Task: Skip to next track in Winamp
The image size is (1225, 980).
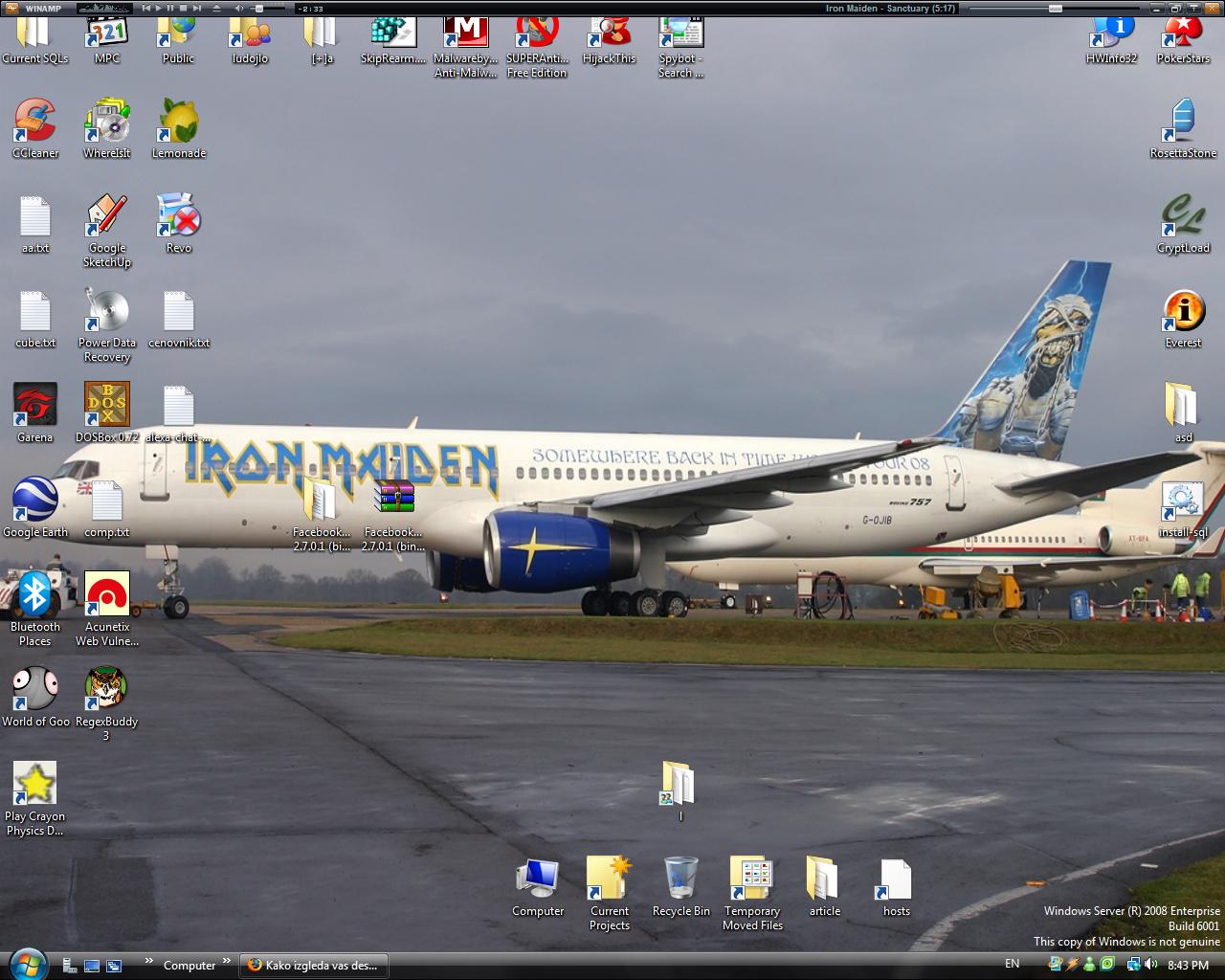Action: tap(196, 8)
